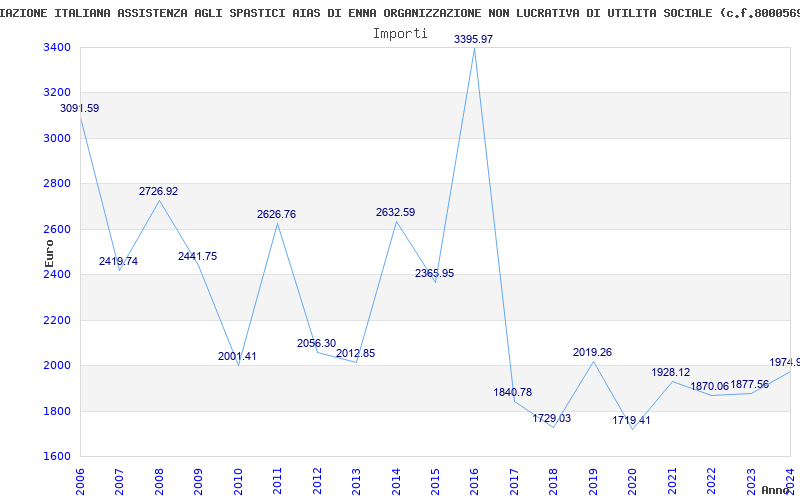Image resolution: width=800 pixels, height=500 pixels.
Task: Click the 2017 year tick label
Action: tap(514, 482)
